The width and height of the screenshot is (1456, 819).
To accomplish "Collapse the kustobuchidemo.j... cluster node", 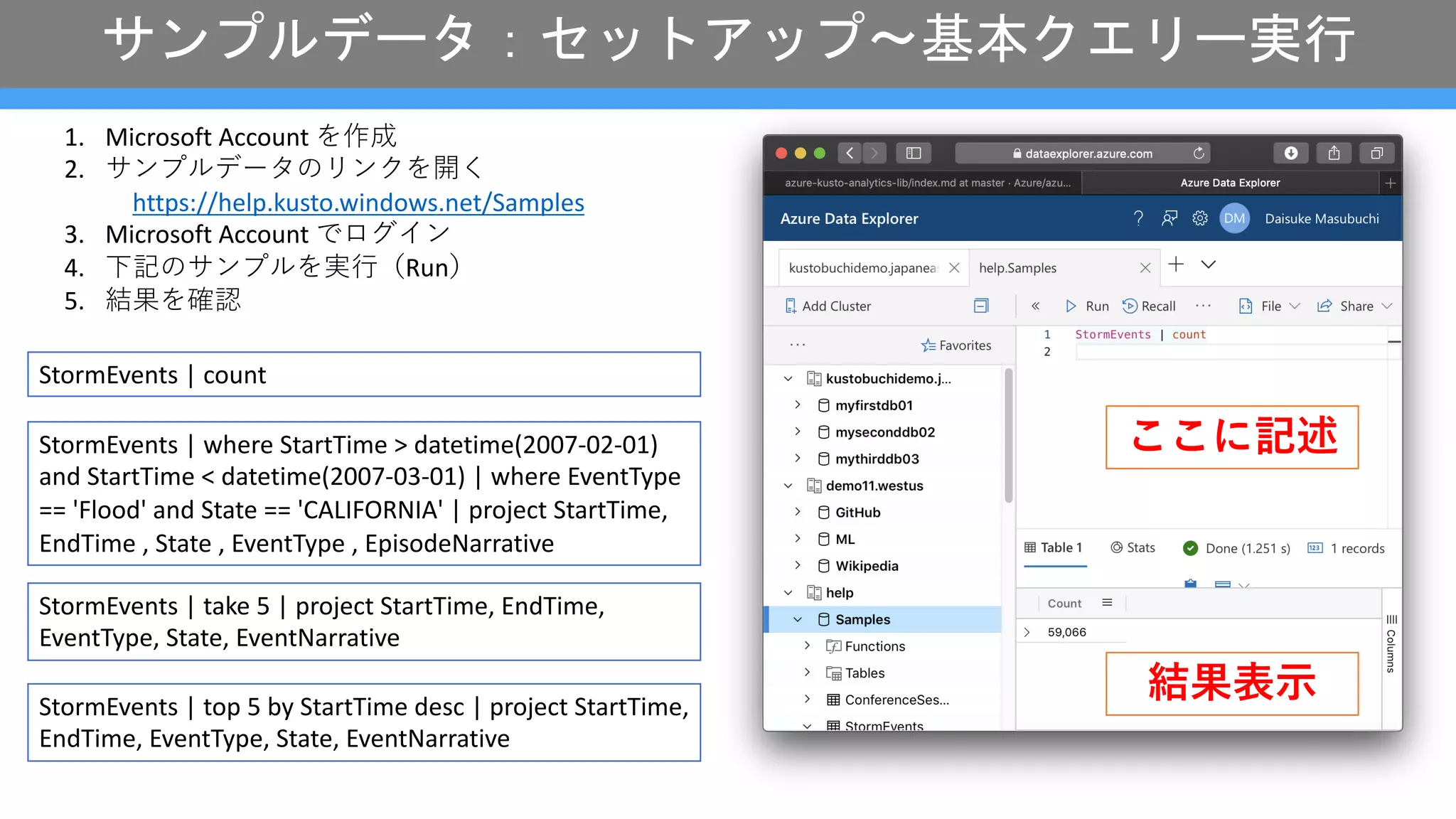I will 788,379.
